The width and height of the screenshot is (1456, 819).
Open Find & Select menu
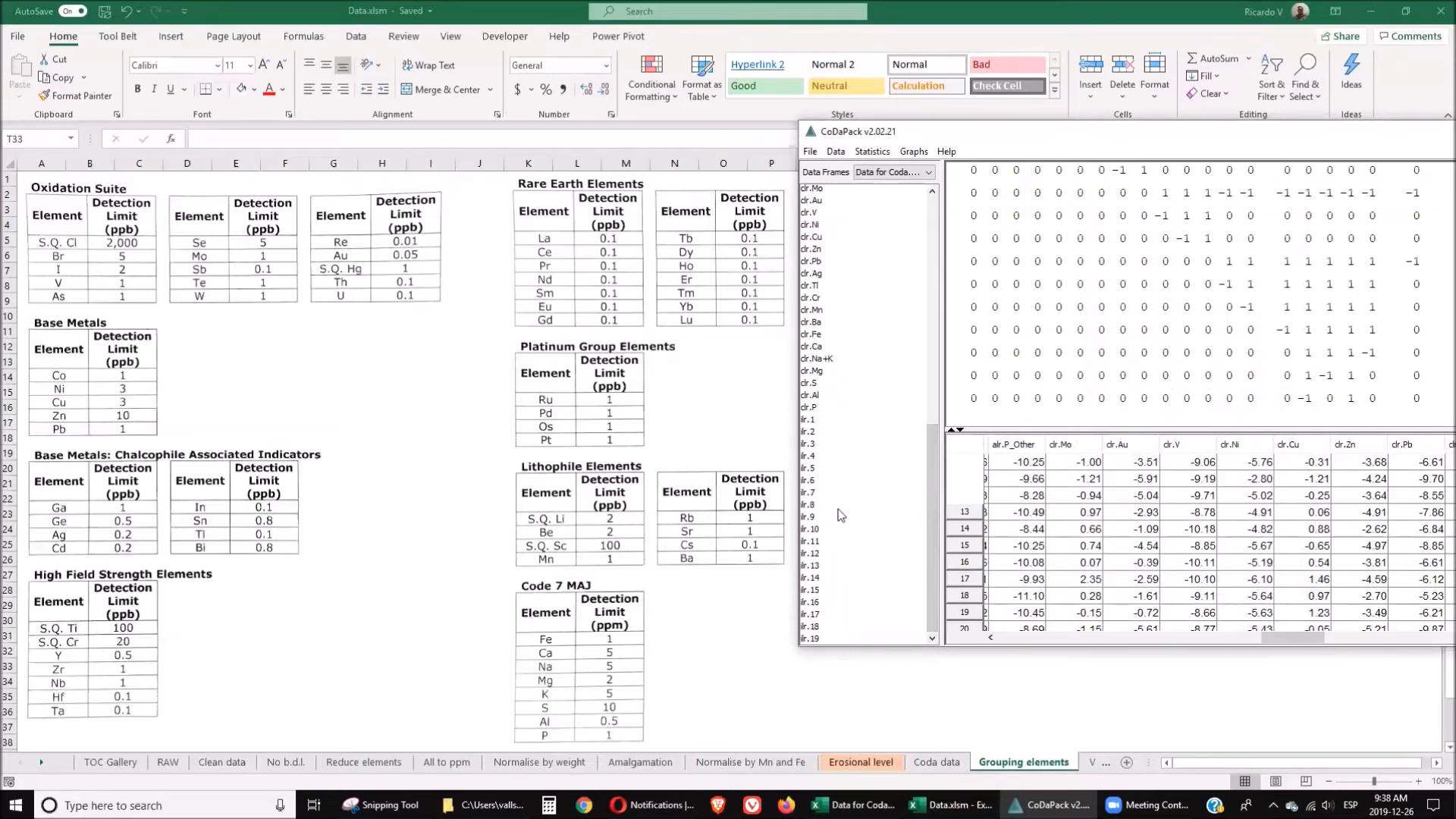(x=1306, y=77)
